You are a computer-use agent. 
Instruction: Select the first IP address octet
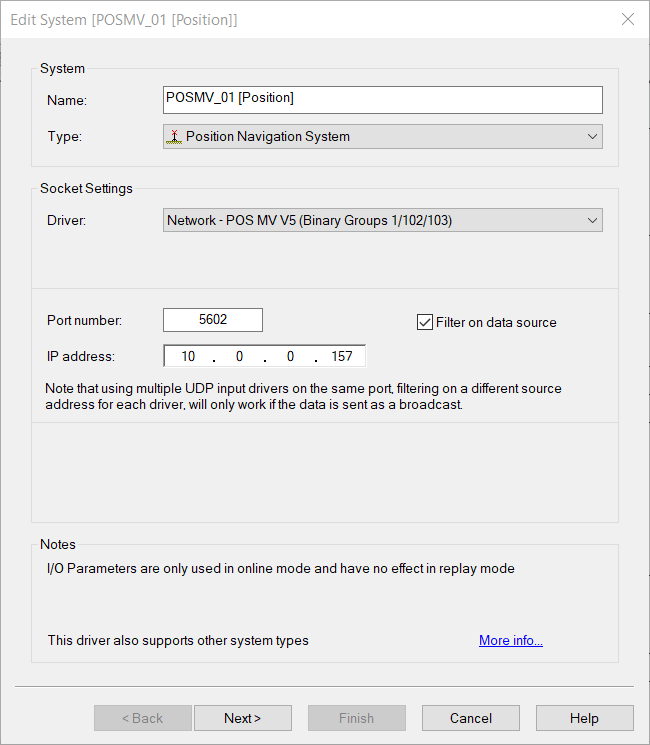pyautogui.click(x=189, y=356)
